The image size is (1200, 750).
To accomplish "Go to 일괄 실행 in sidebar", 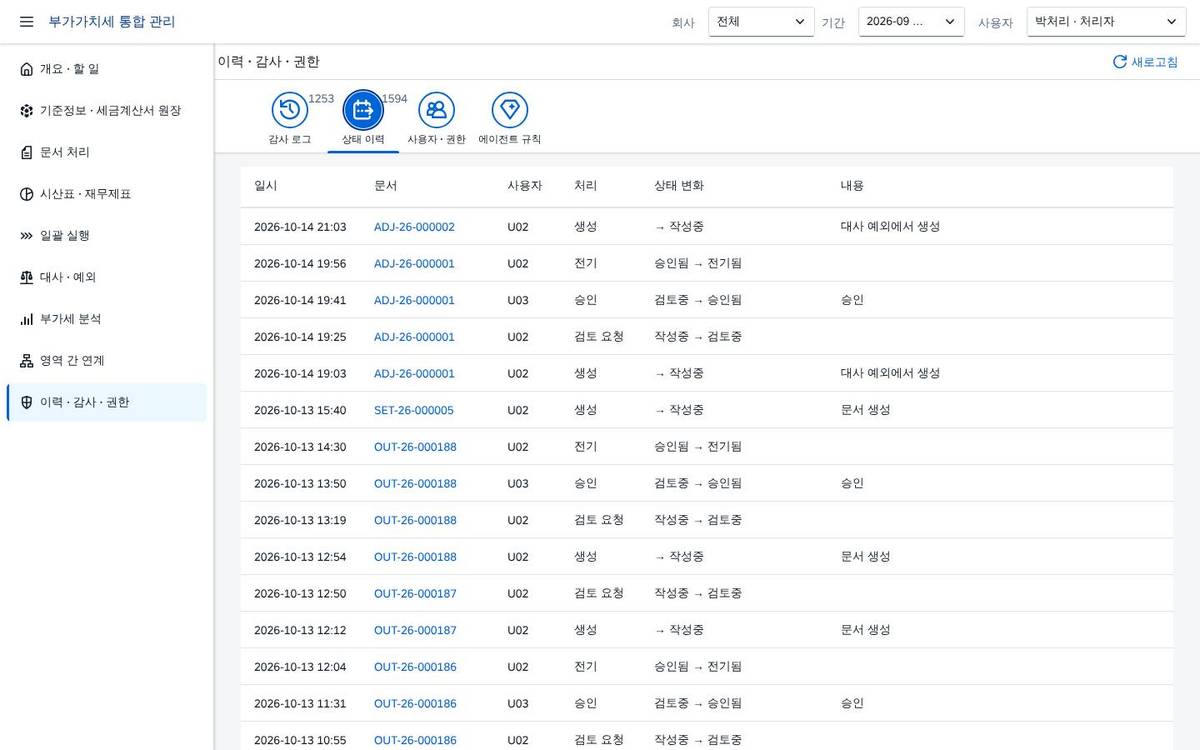I will point(106,236).
